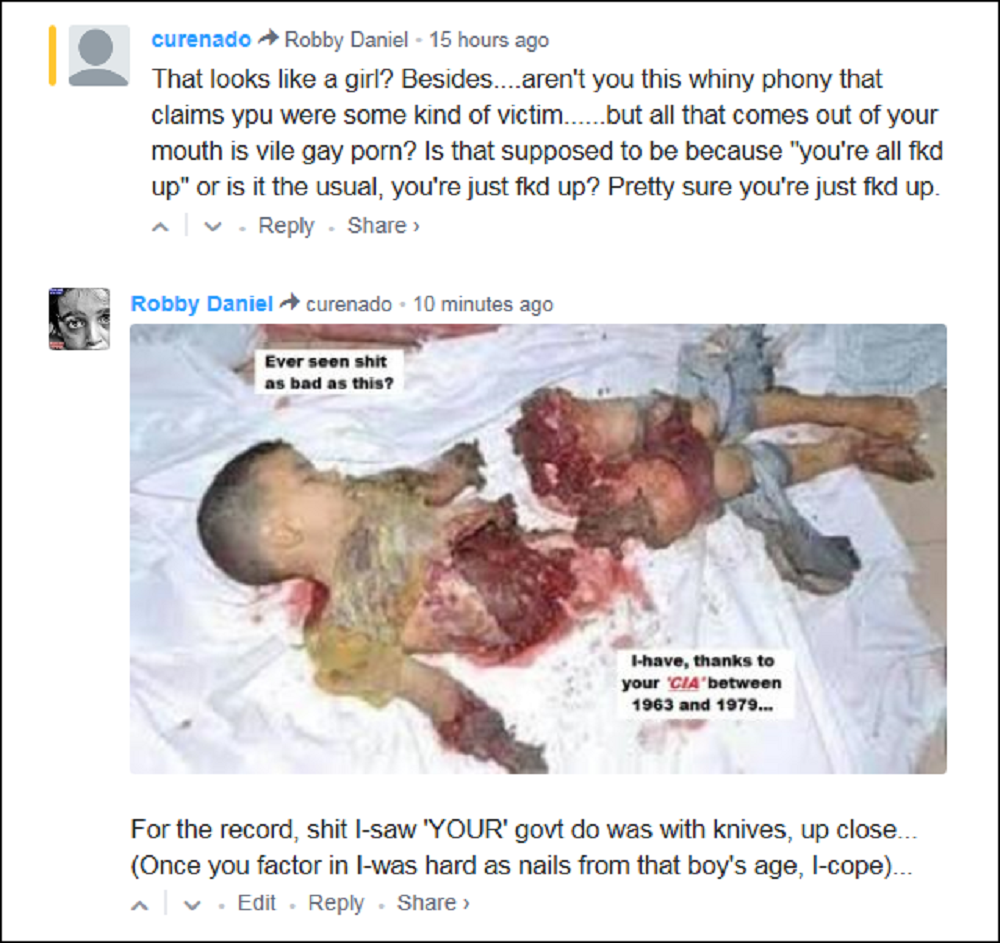
Task: Open Robby Daniel's profile from blue author name
Action: tap(202, 303)
